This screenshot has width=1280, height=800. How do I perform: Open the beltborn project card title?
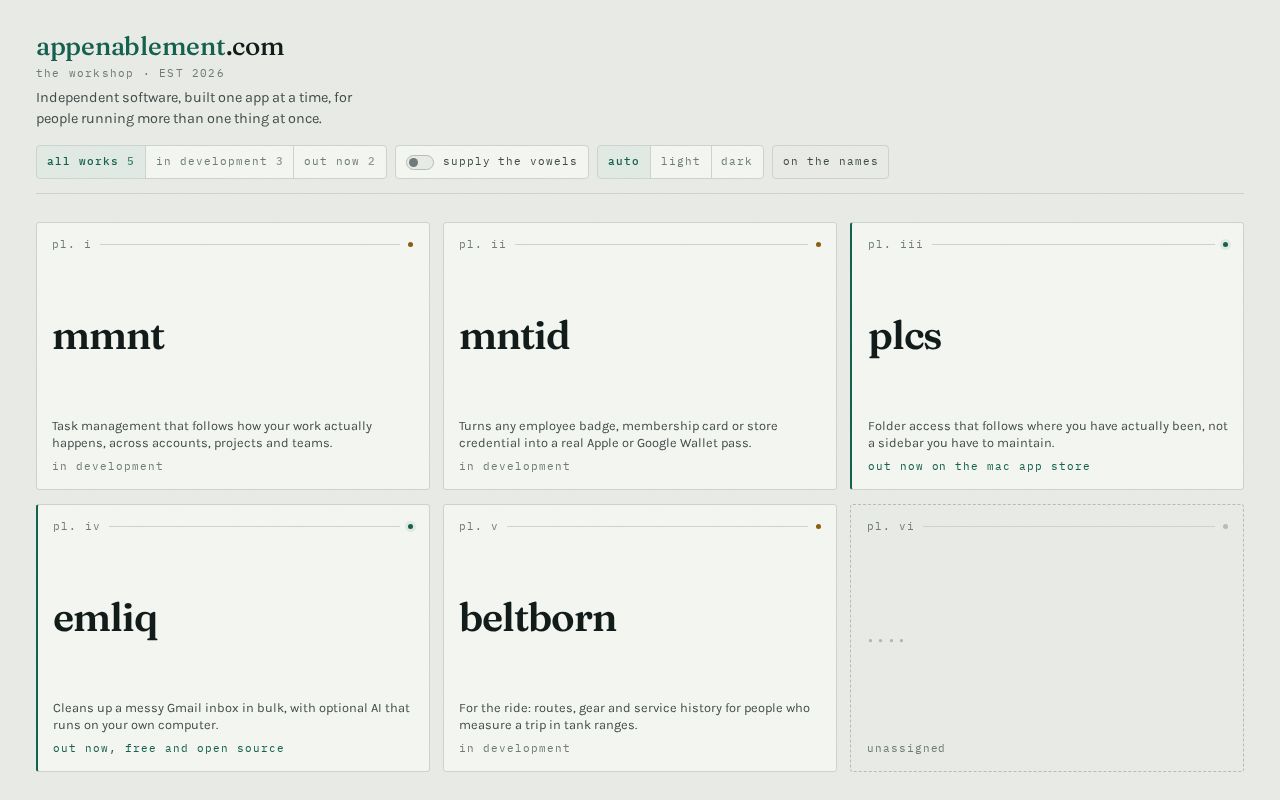pos(538,618)
